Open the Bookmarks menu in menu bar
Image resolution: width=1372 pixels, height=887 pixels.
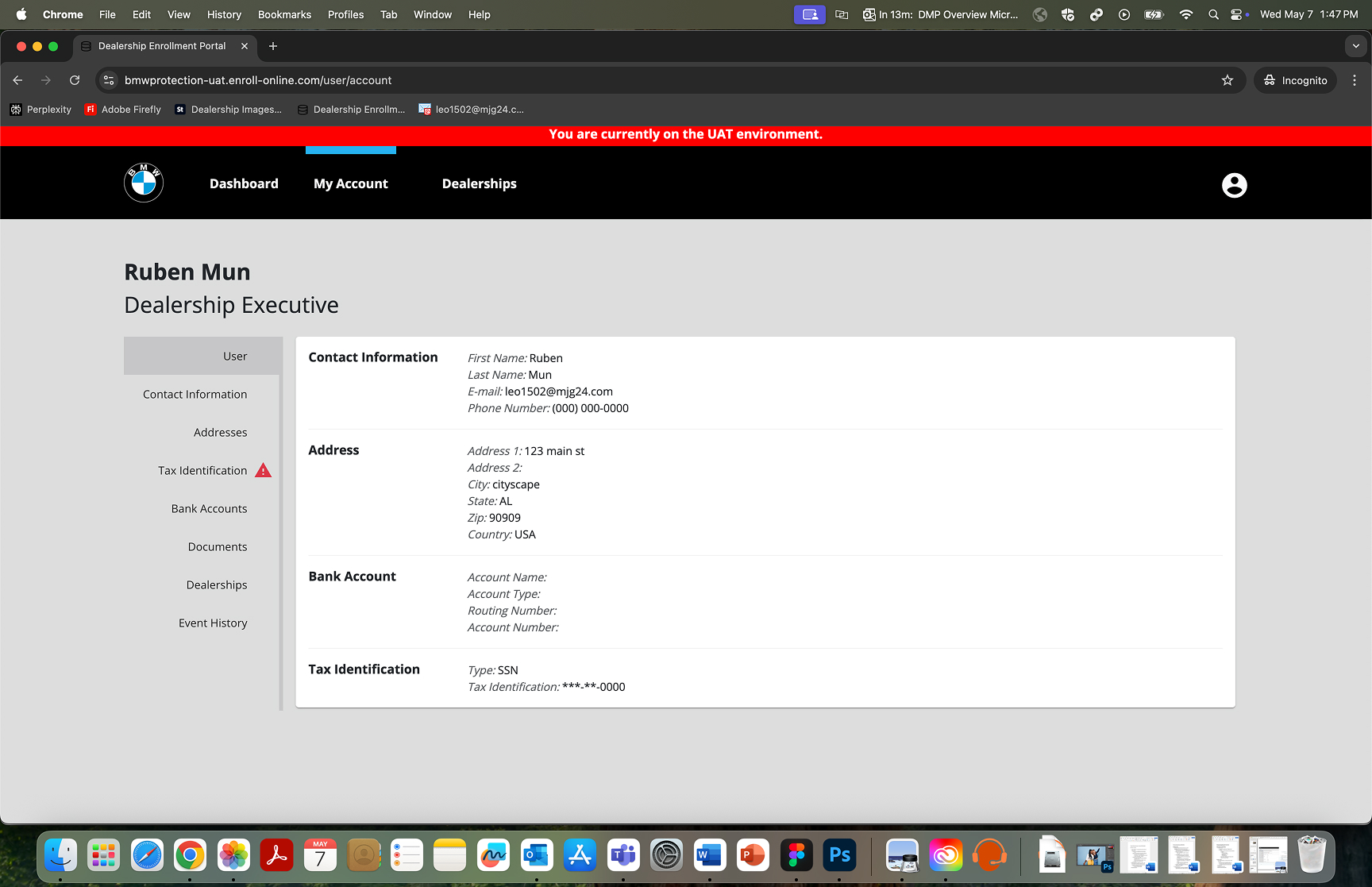(x=284, y=14)
